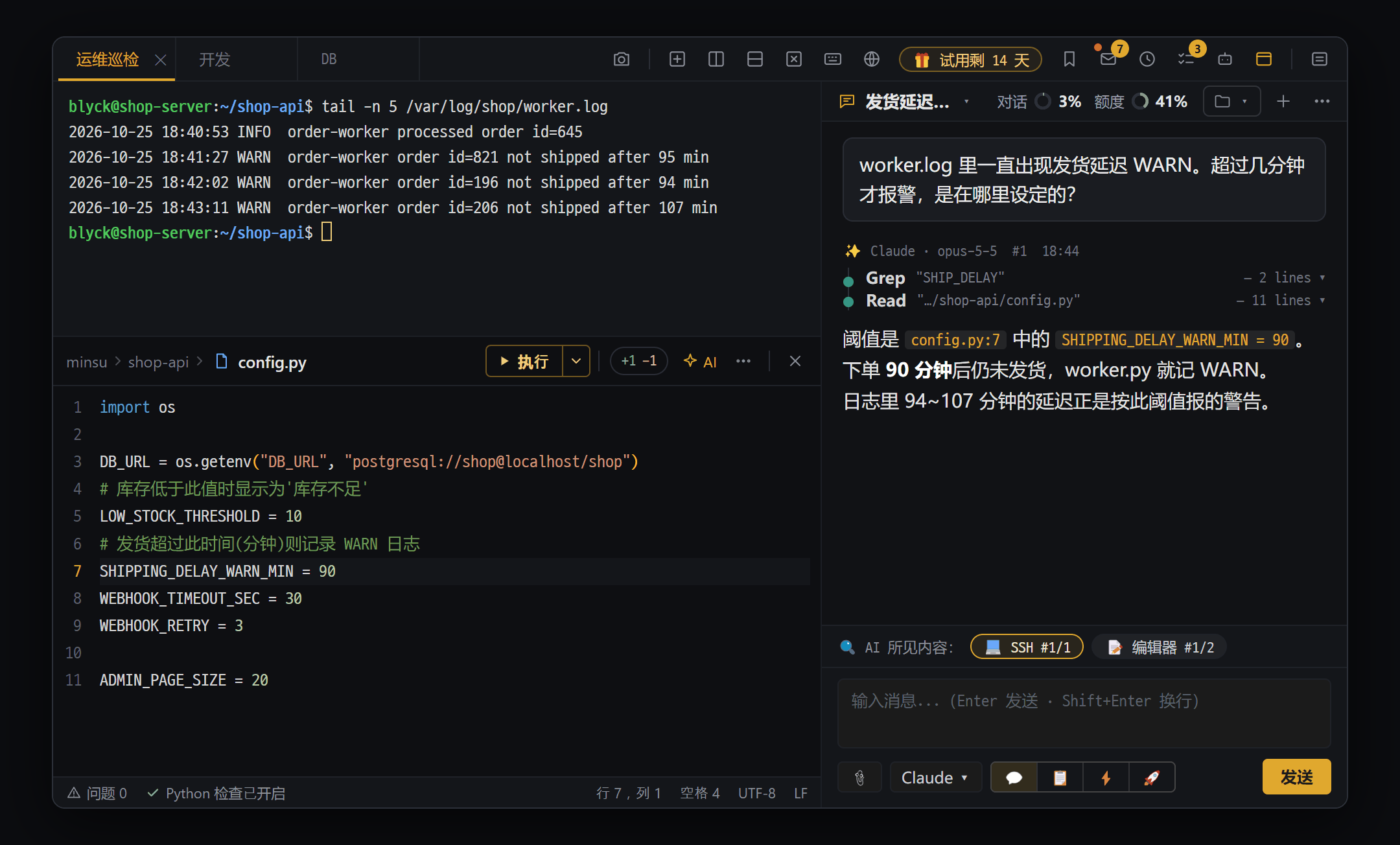1400x845 pixels.
Task: Close the 运维巡检 tab
Action: point(161,60)
